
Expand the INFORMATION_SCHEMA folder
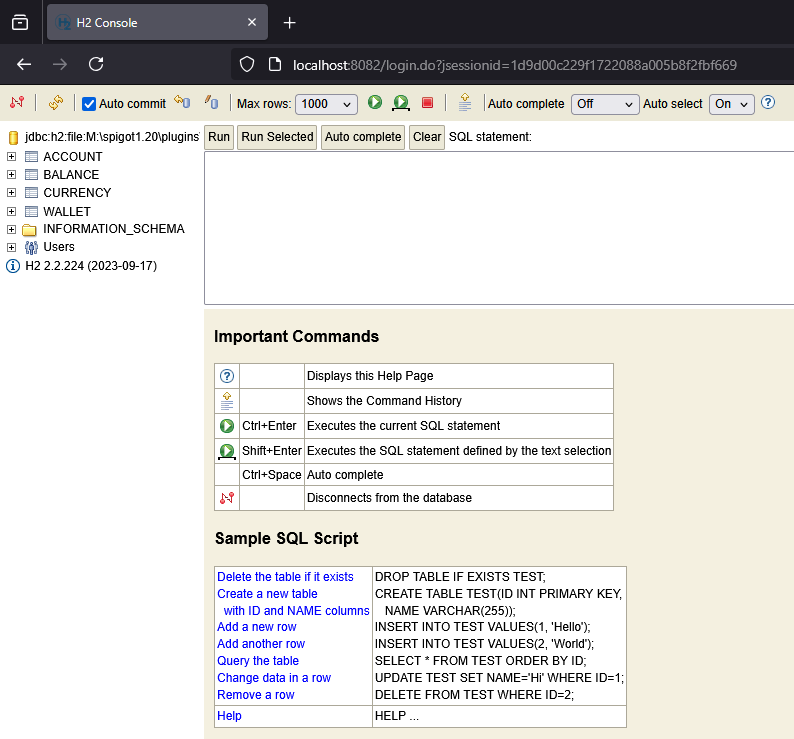(11, 229)
